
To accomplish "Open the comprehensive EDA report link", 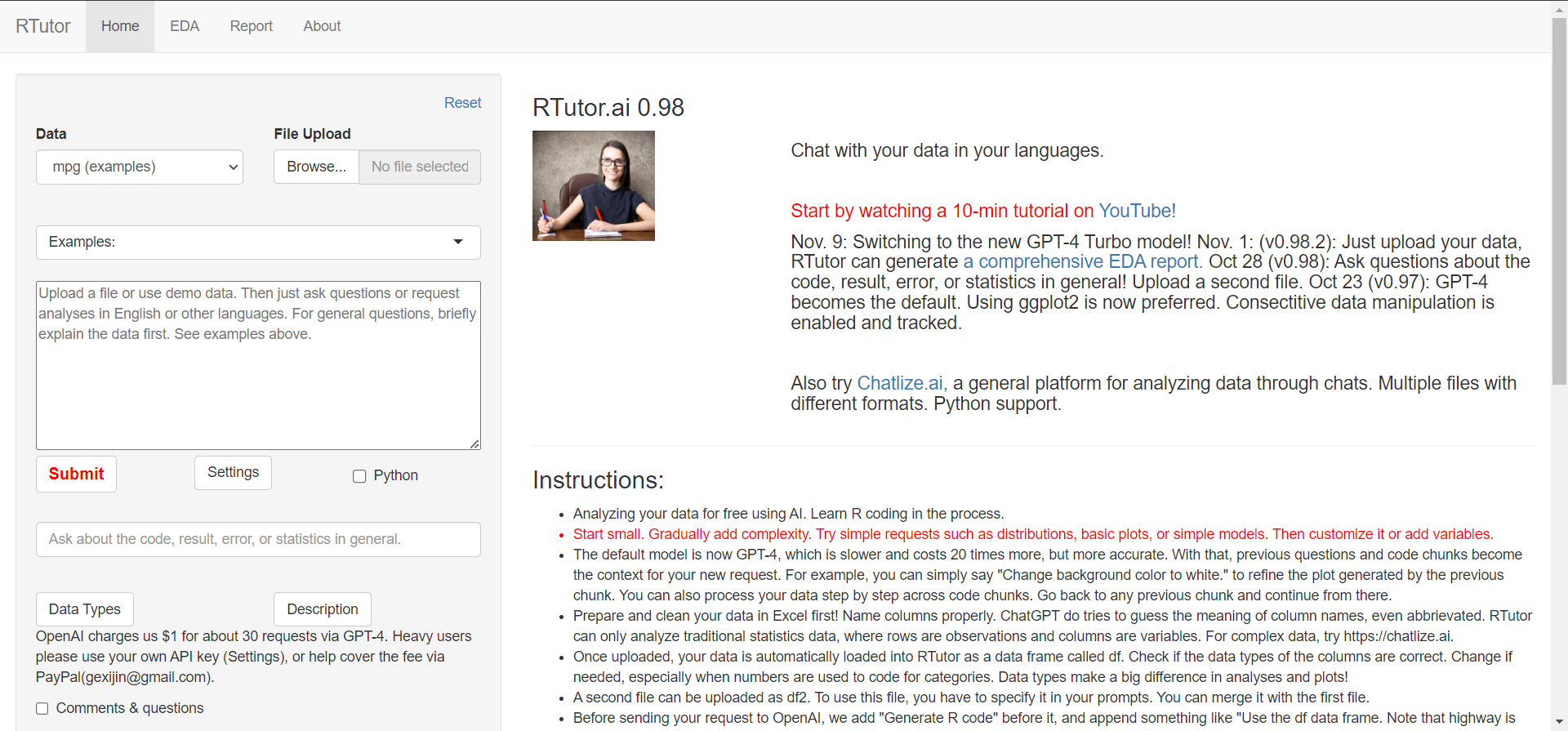I will (1083, 261).
